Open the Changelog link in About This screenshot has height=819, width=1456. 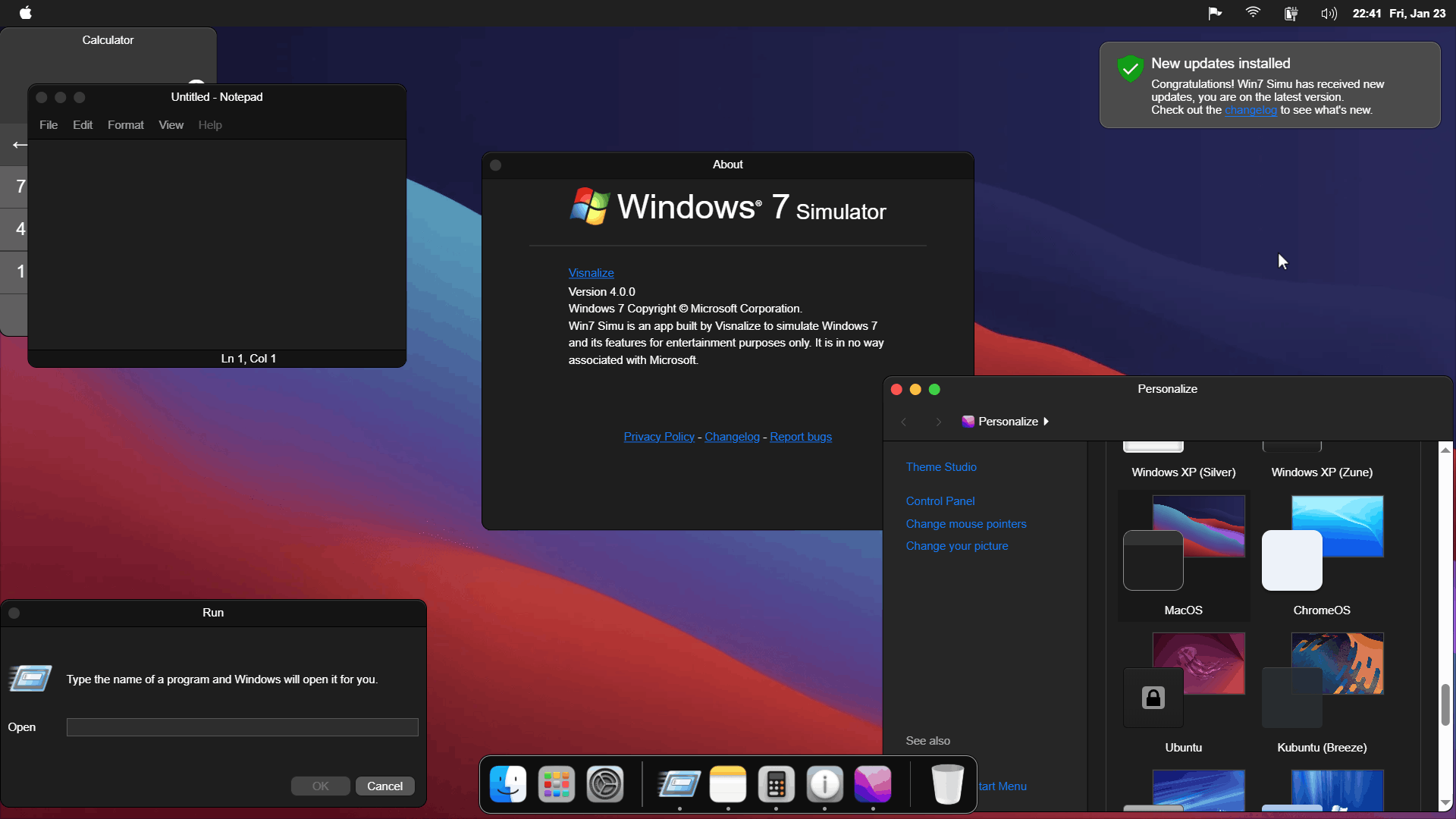(732, 437)
